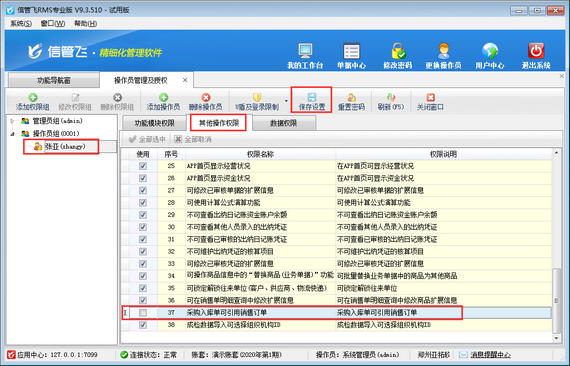The width and height of the screenshot is (570, 366).
Task: Collapse the 操作员组 (0001) tree node
Action: pos(12,134)
